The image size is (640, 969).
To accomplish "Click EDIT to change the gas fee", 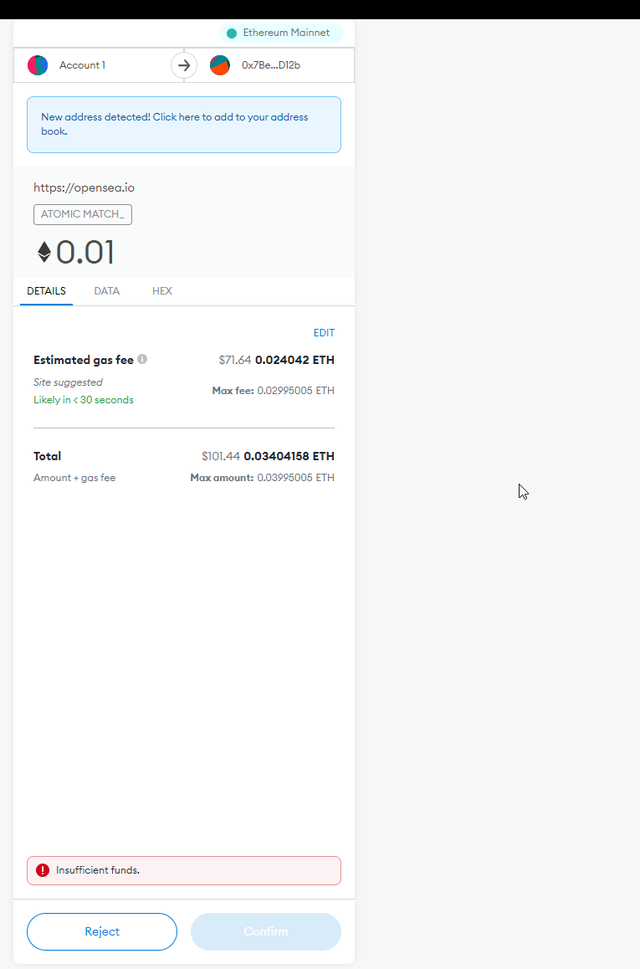I will [324, 333].
